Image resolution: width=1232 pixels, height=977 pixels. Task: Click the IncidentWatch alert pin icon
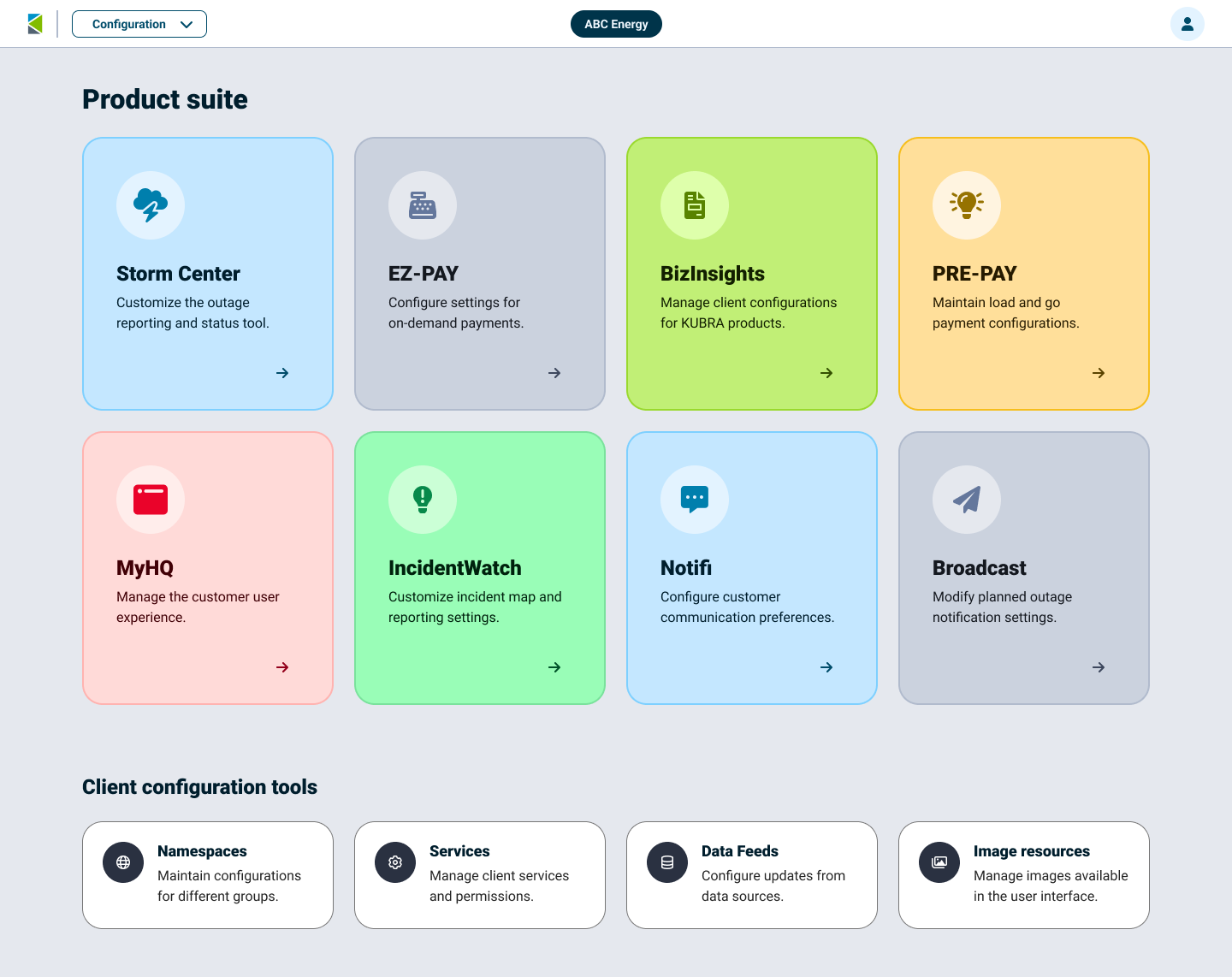[x=423, y=500]
